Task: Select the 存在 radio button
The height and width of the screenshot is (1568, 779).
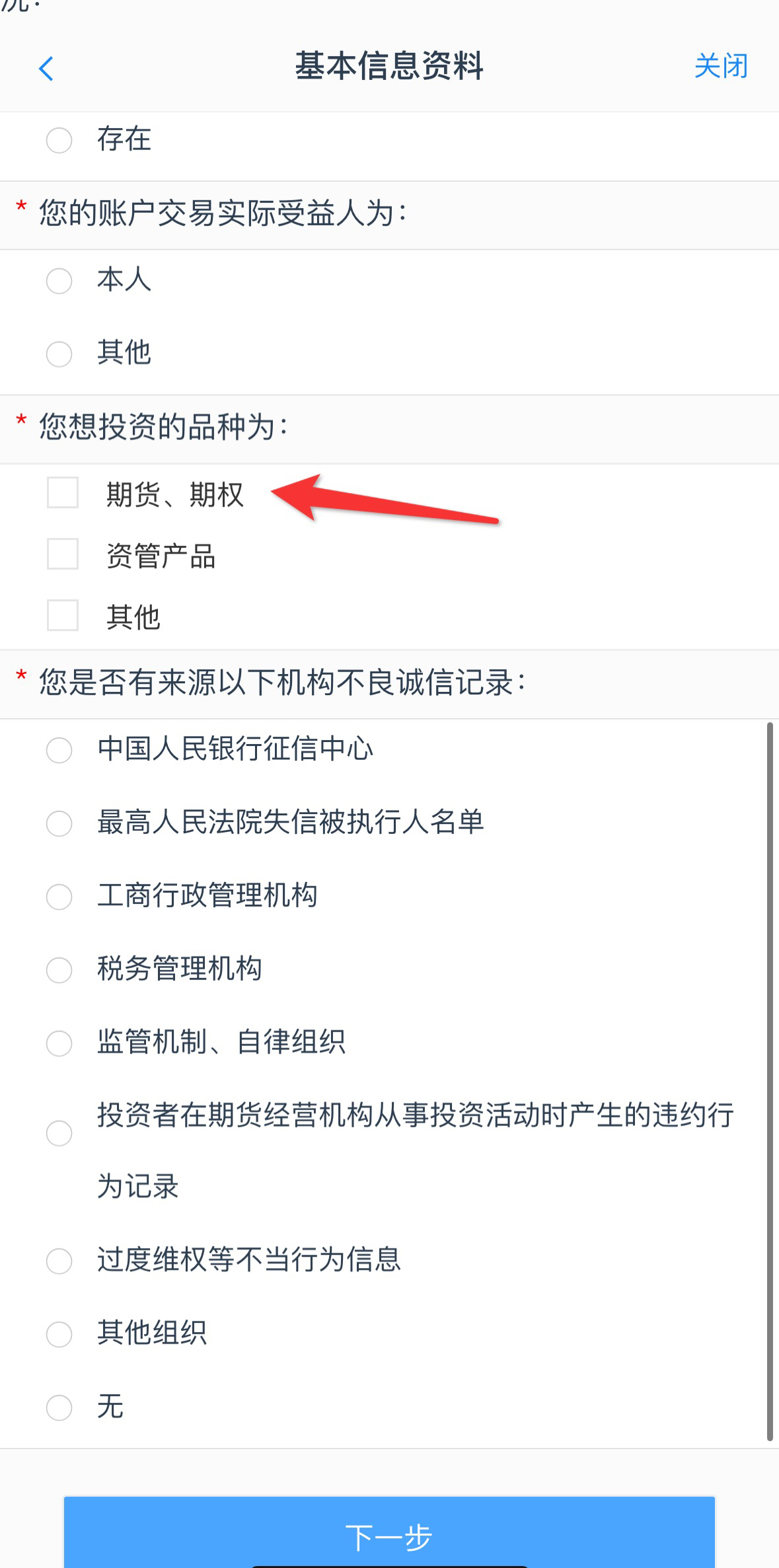Action: [x=59, y=140]
